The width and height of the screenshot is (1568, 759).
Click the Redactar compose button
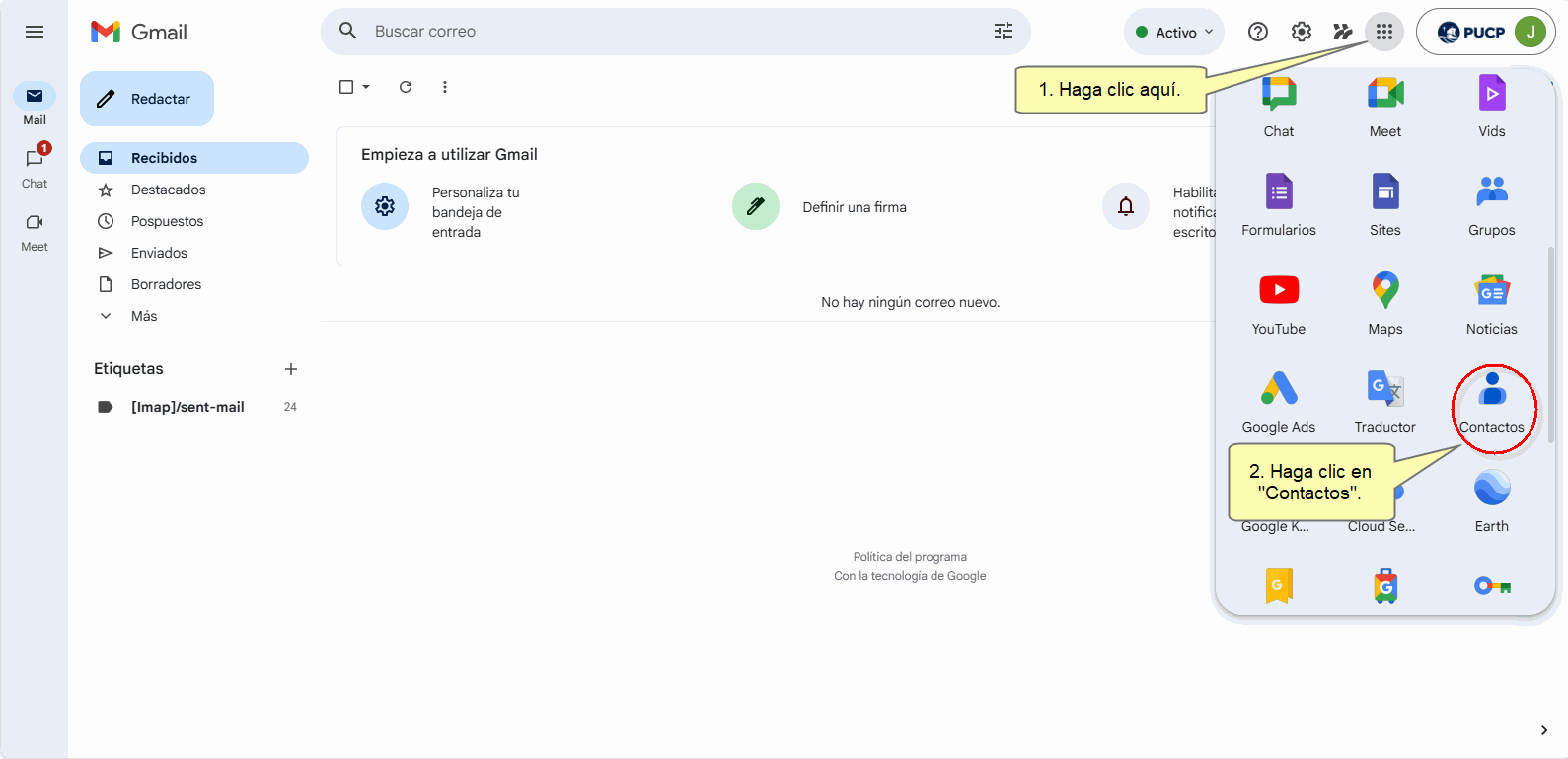[147, 99]
